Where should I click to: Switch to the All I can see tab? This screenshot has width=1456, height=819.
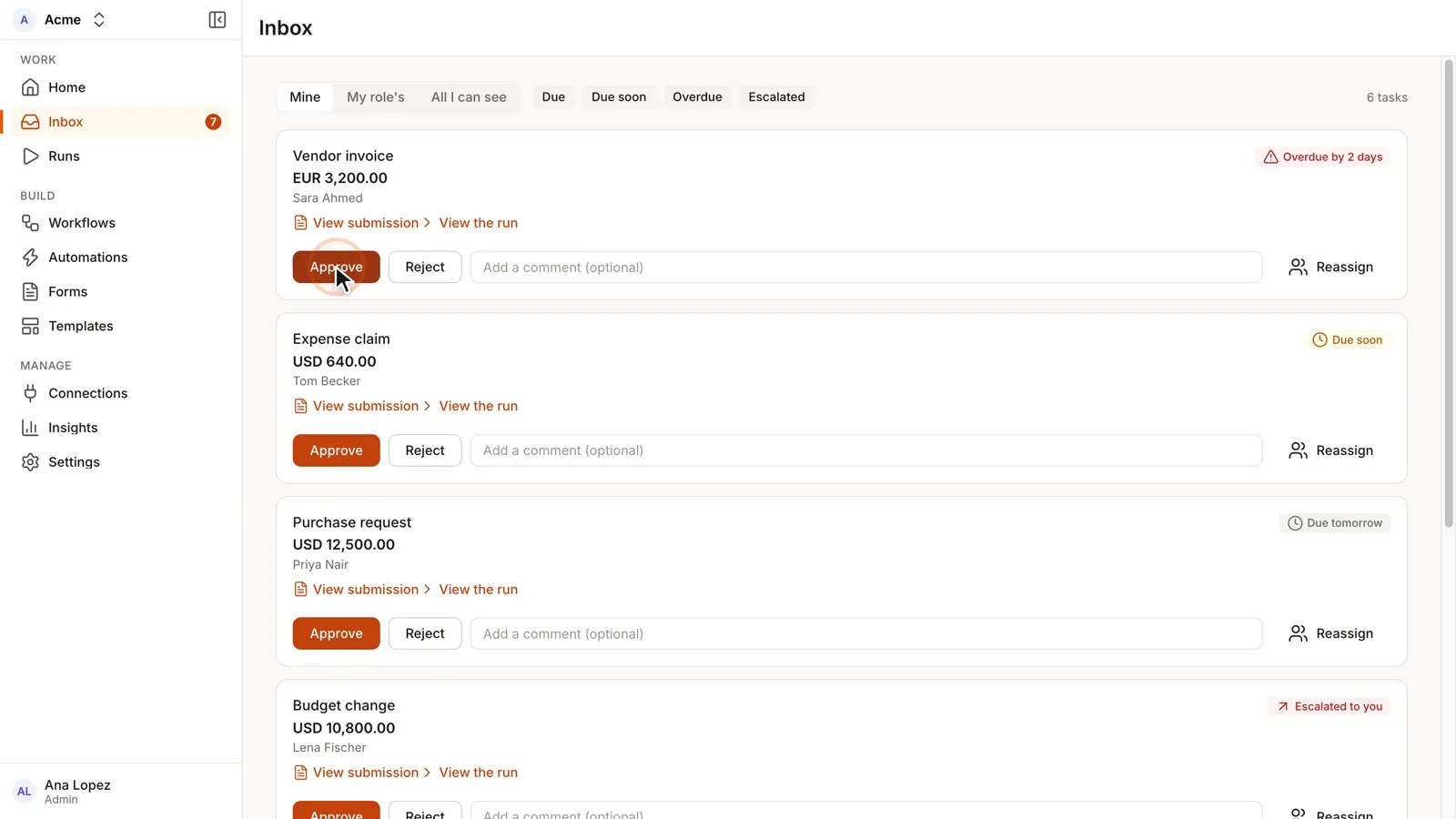469,97
